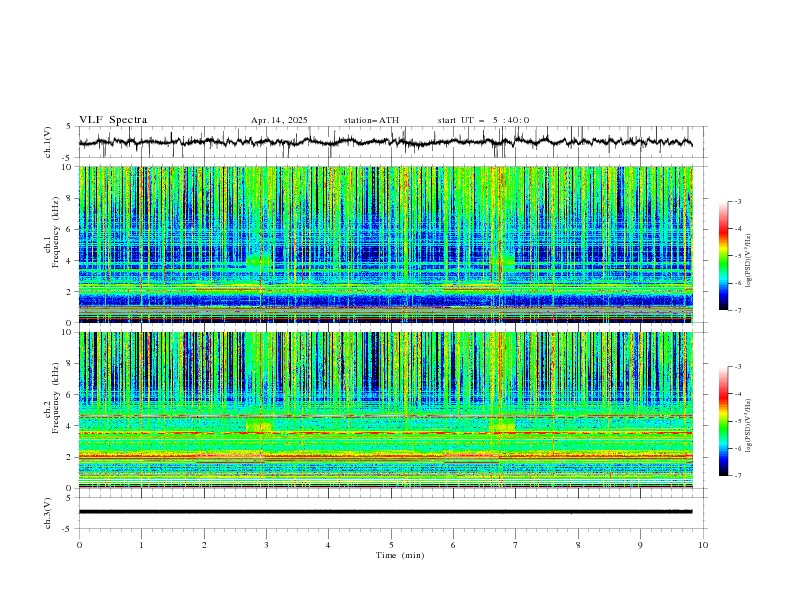Click time axis tick label "9"
792x612 pixels.
click(x=640, y=545)
